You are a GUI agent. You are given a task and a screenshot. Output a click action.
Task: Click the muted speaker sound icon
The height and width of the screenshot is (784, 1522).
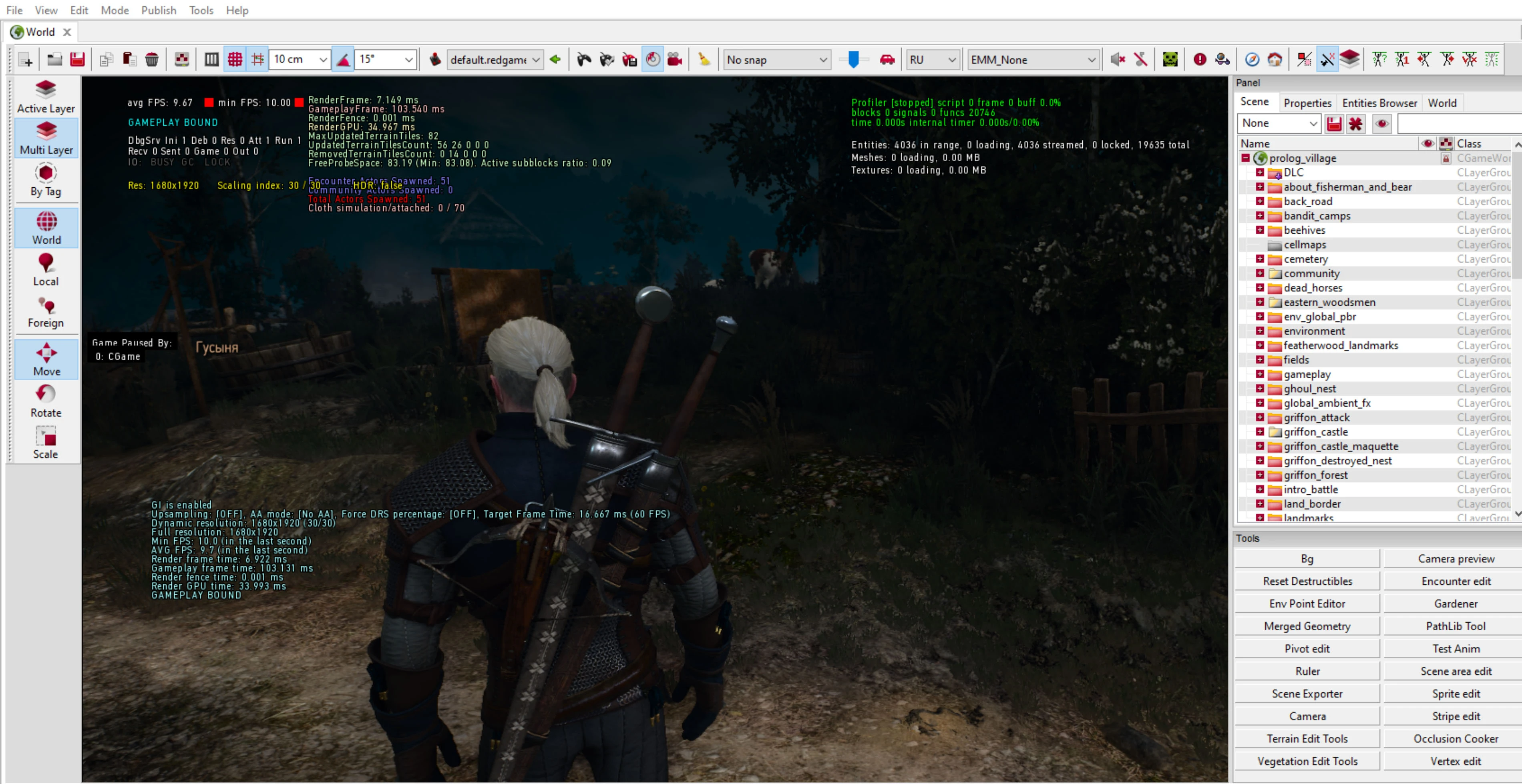click(1117, 60)
